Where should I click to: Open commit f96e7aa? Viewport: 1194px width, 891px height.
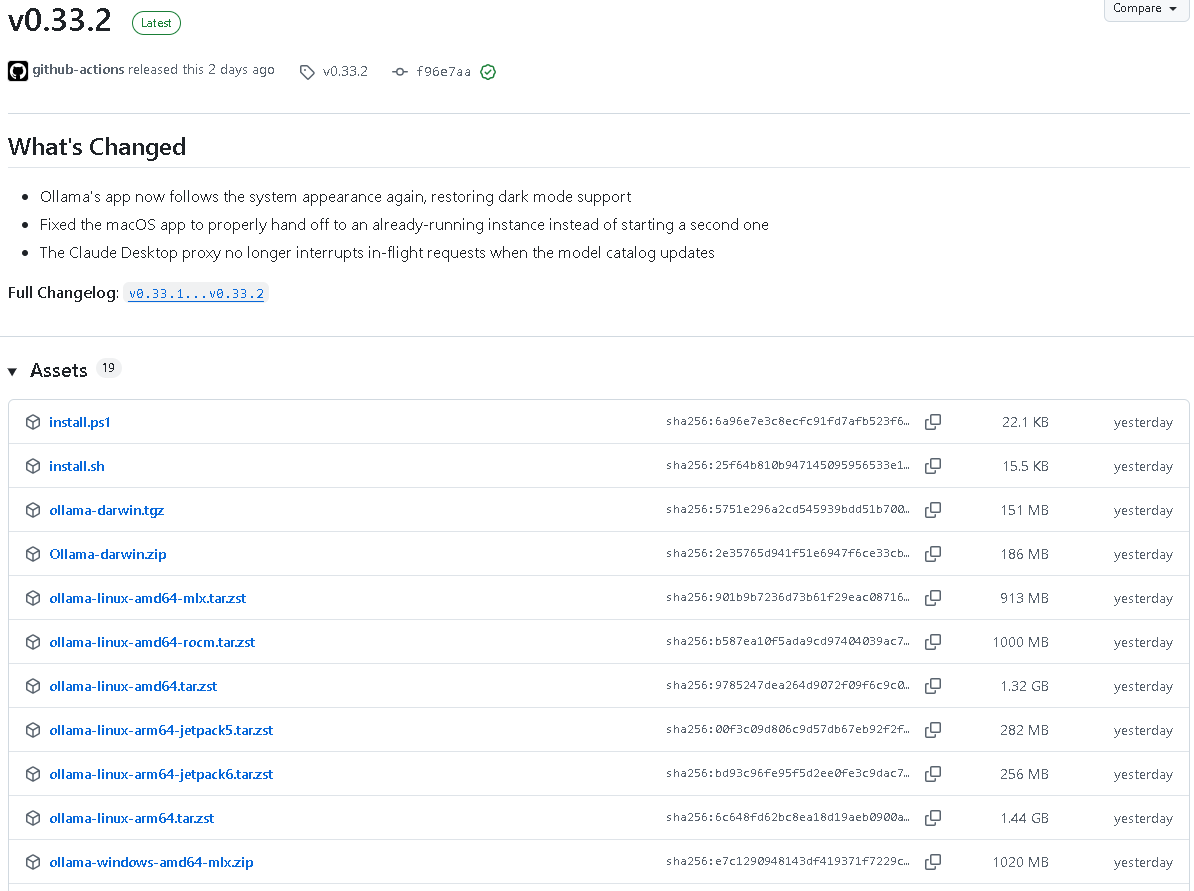click(443, 72)
